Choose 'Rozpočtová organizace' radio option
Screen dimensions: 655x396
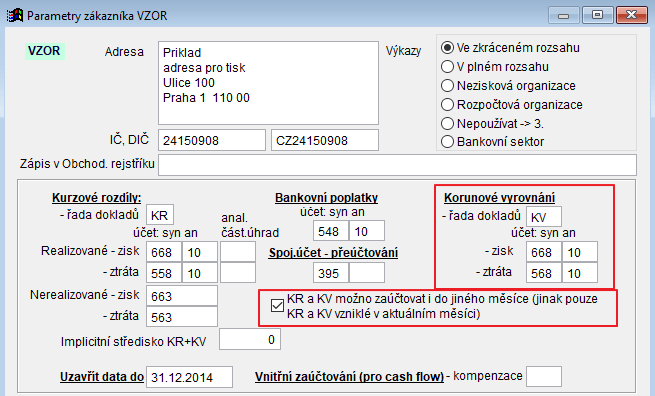coord(511,104)
